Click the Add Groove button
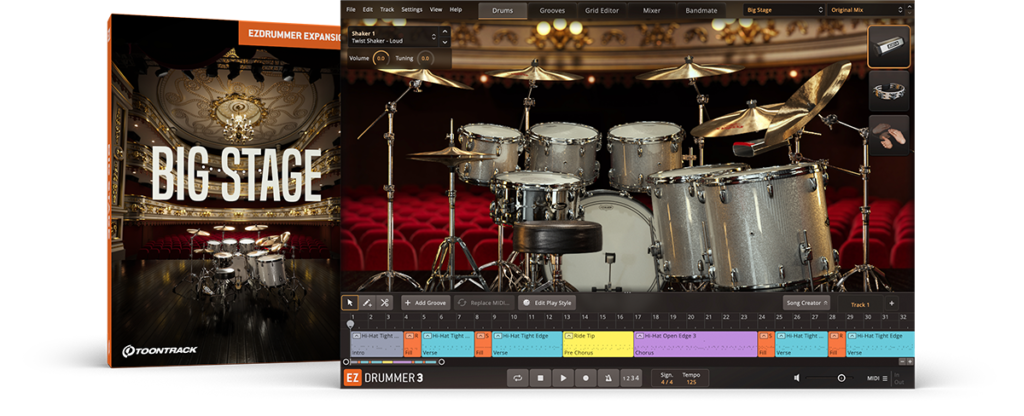This screenshot has height=416, width=1024. click(x=425, y=302)
